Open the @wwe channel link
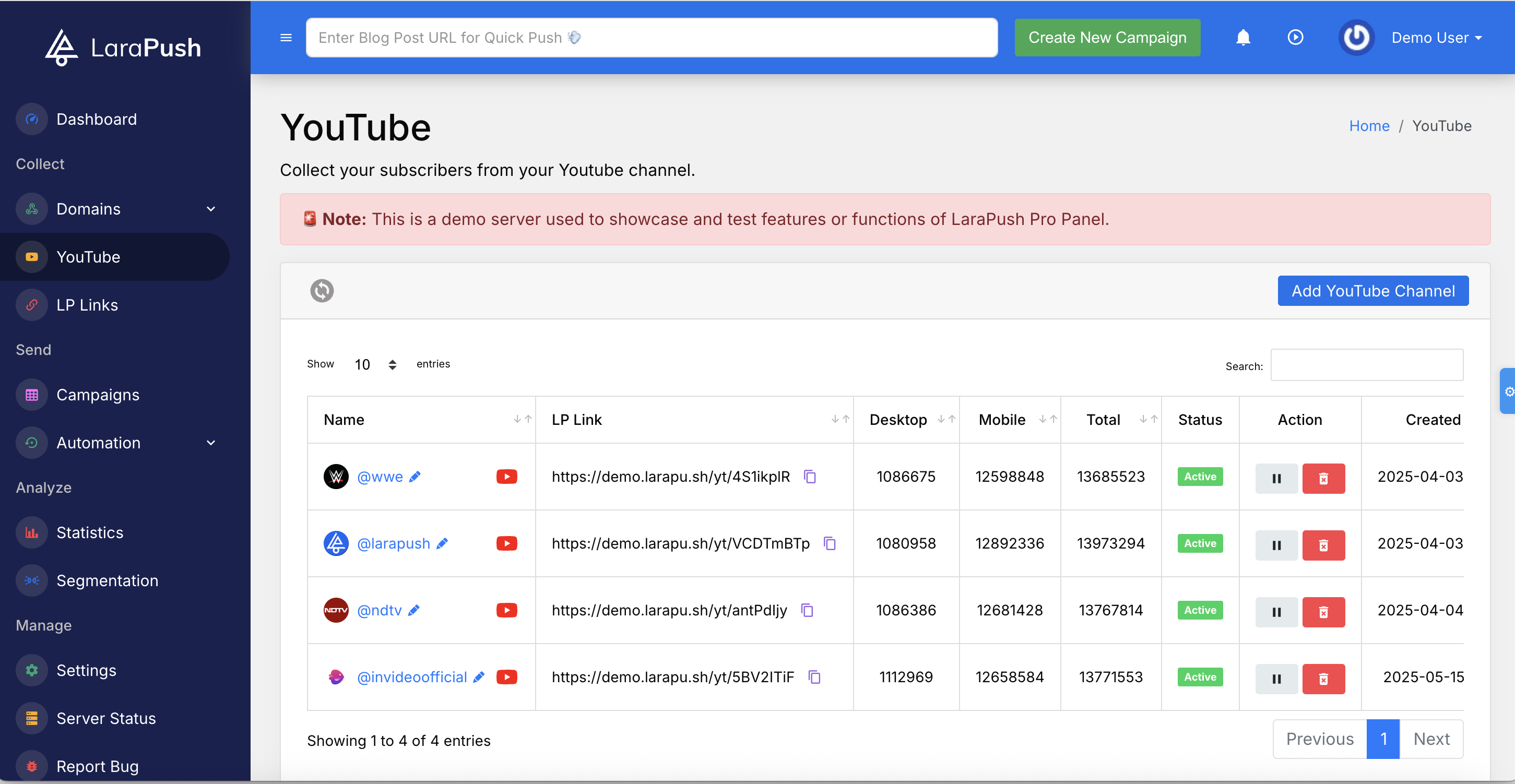Screen dimensions: 1515x784 380,477
